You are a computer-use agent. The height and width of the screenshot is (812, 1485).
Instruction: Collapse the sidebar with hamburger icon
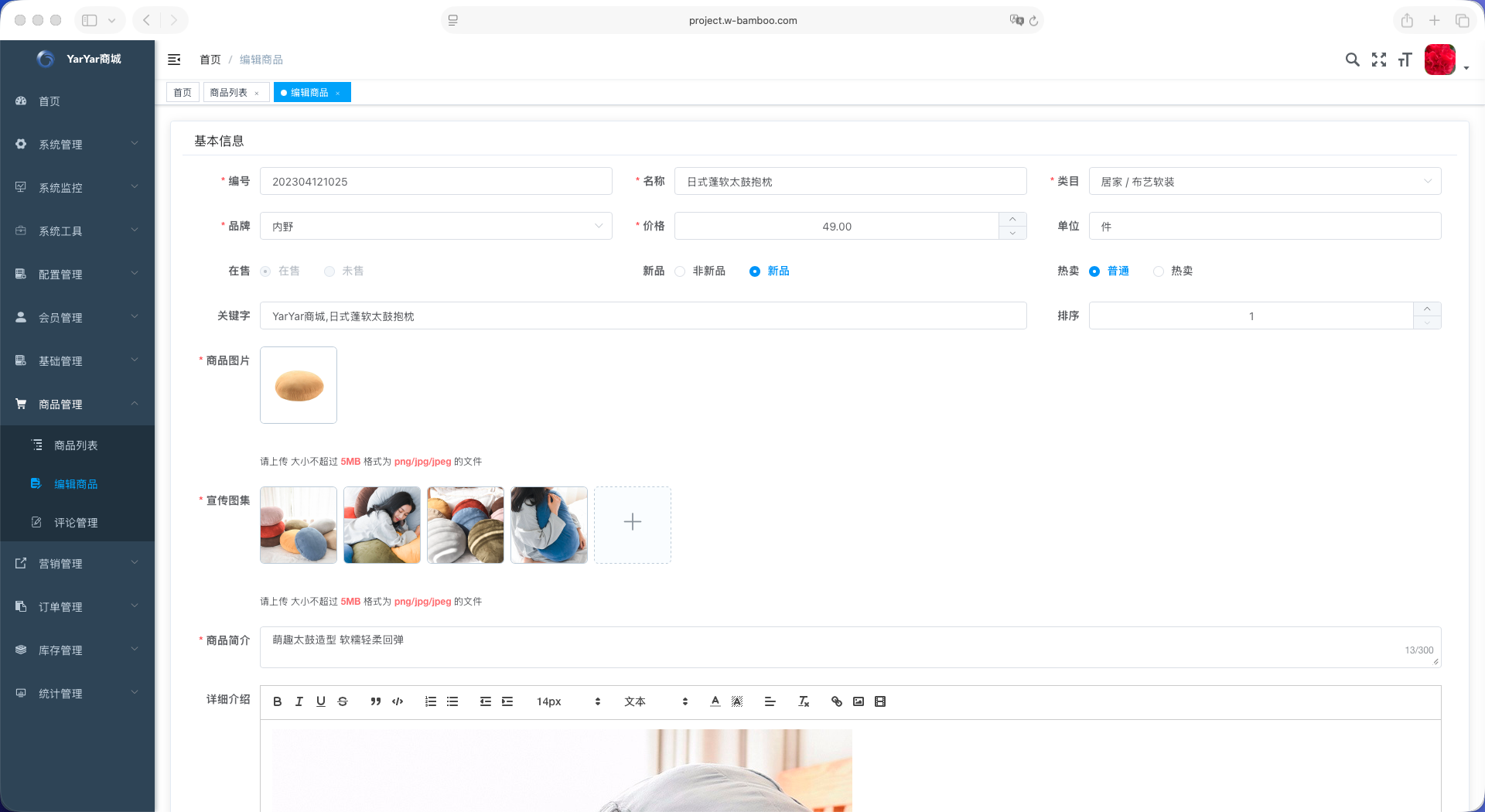click(x=174, y=60)
